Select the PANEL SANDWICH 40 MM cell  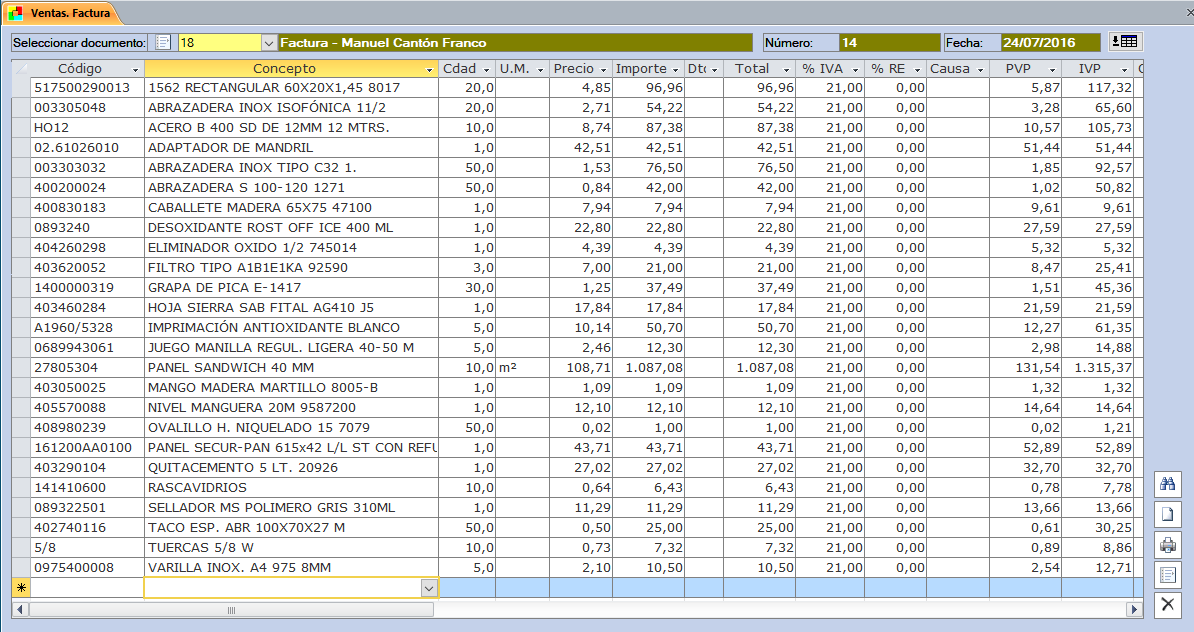click(x=291, y=368)
